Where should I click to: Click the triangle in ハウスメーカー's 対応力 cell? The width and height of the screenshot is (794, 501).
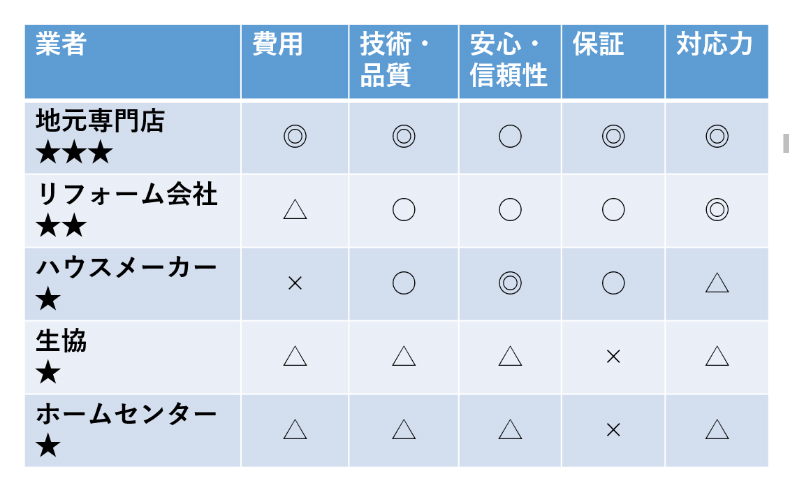coord(717,283)
